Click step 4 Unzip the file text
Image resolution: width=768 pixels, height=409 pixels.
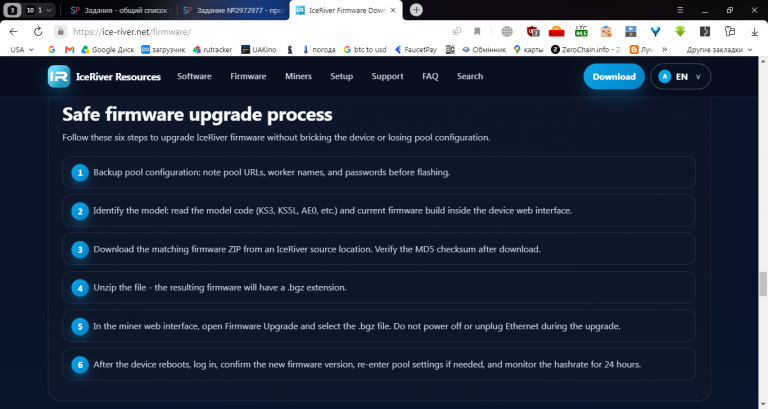pyautogui.click(x=220, y=288)
